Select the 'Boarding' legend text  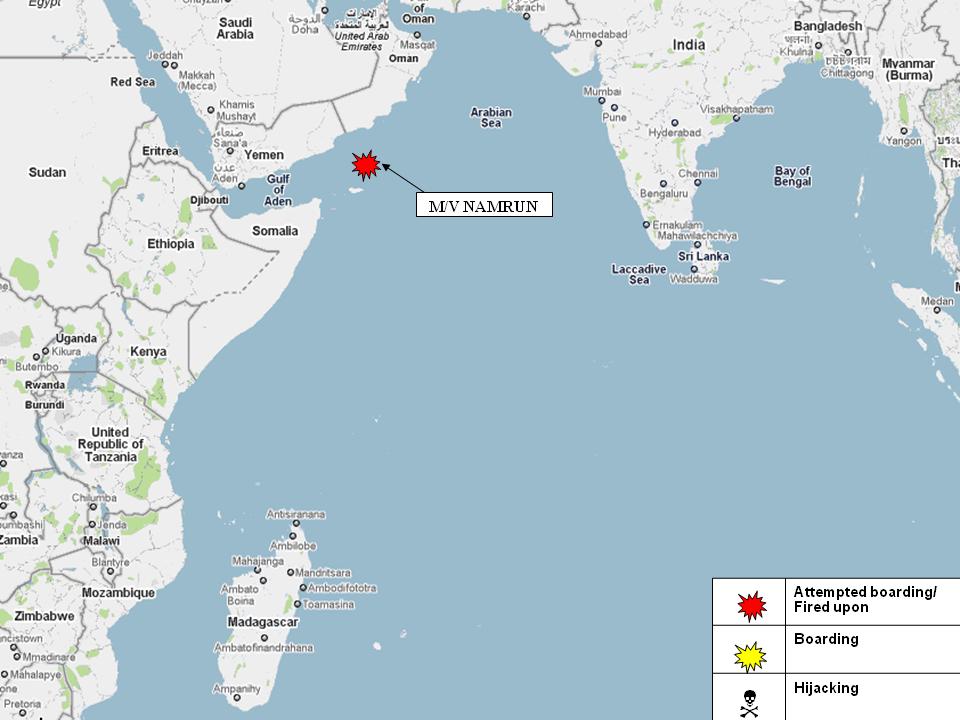pyautogui.click(x=826, y=639)
